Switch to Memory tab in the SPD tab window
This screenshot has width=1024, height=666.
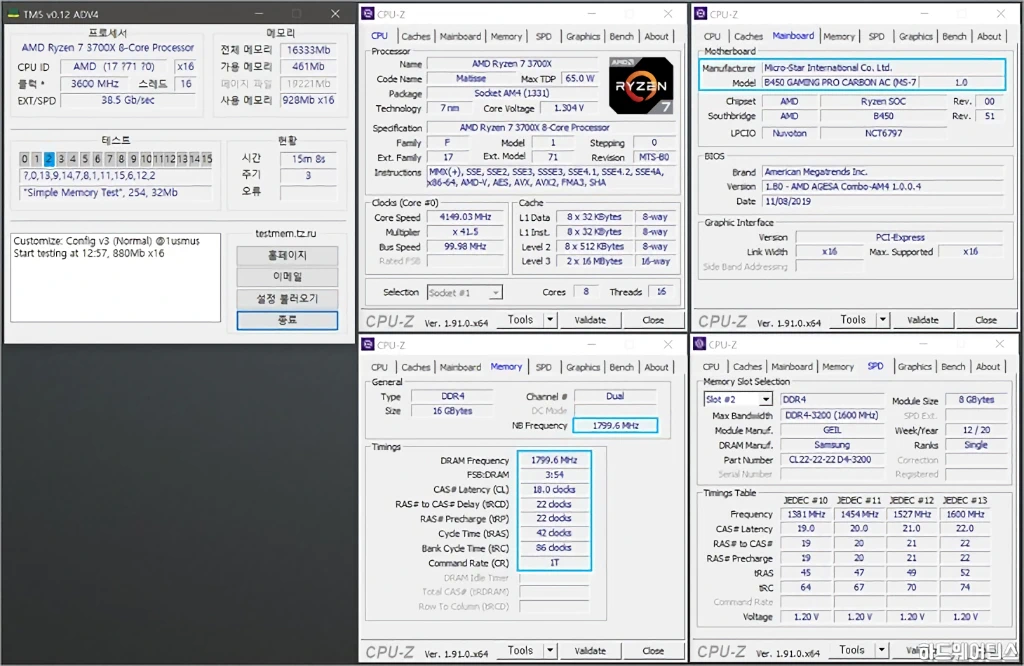(838, 367)
